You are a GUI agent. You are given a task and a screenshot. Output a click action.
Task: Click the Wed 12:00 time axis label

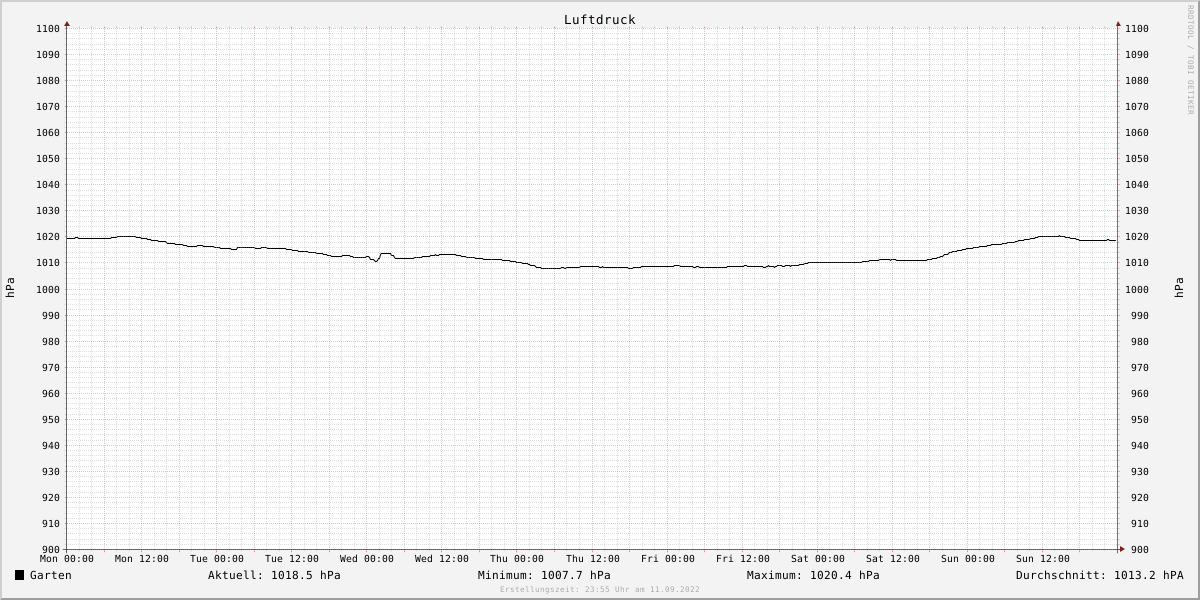[x=442, y=559]
